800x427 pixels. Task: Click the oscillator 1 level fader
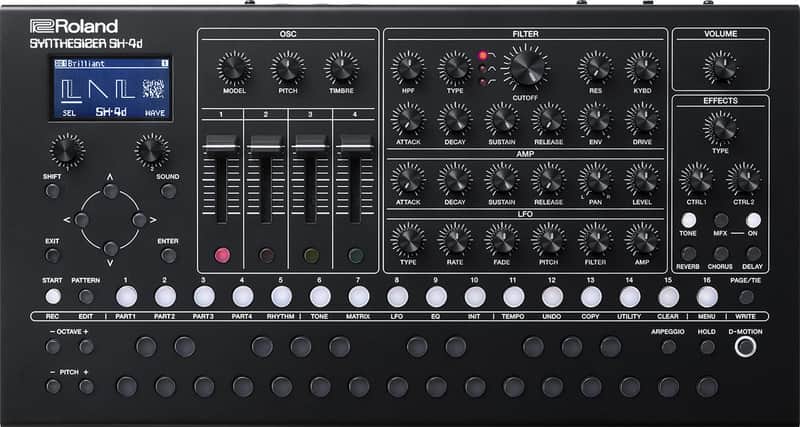(x=221, y=144)
